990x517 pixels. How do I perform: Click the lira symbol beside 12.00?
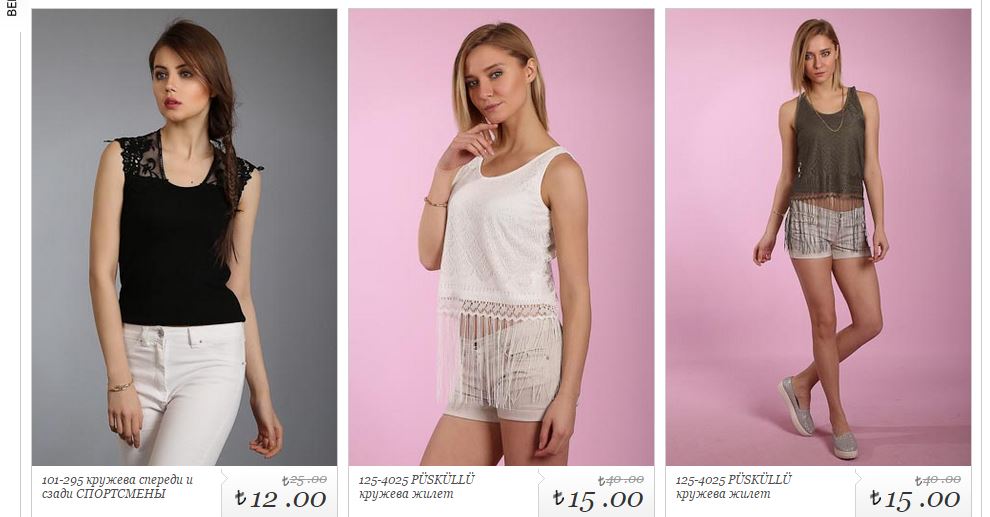(x=241, y=498)
